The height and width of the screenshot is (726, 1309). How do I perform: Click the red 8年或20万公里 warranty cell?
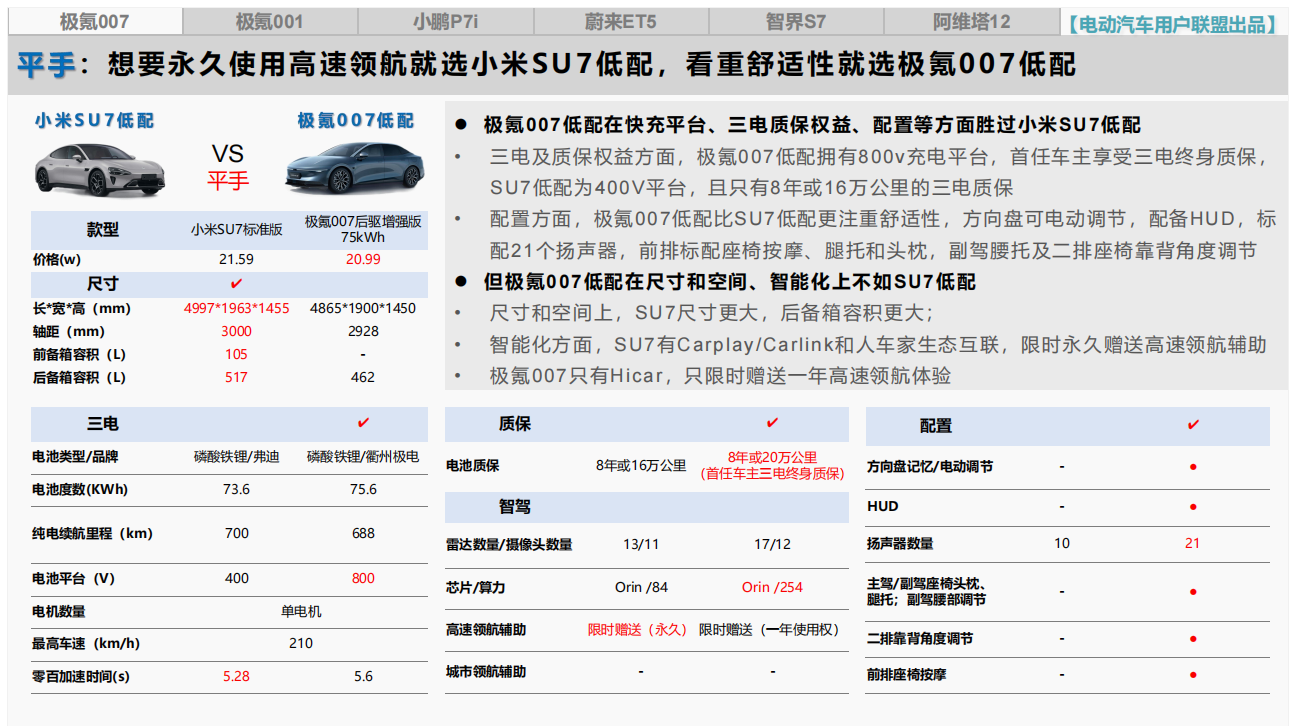[772, 465]
